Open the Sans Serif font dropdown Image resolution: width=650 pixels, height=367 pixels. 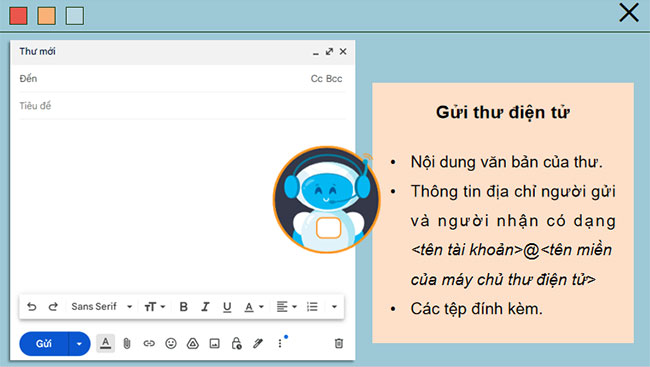click(x=102, y=306)
